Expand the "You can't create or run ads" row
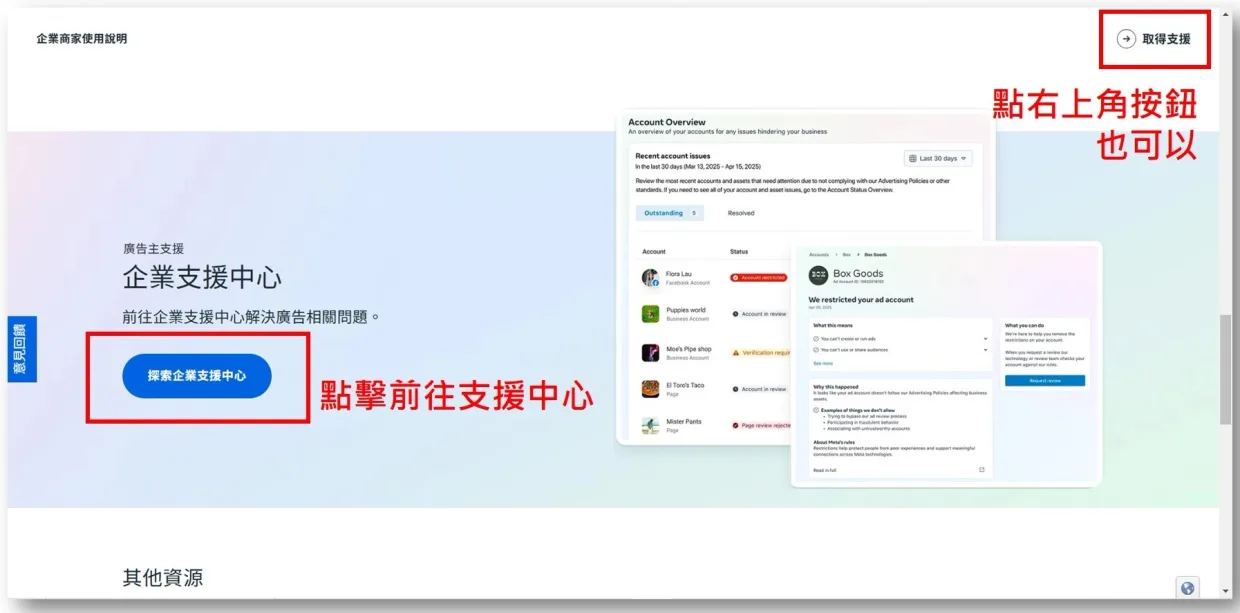1240x613 pixels. click(900, 339)
